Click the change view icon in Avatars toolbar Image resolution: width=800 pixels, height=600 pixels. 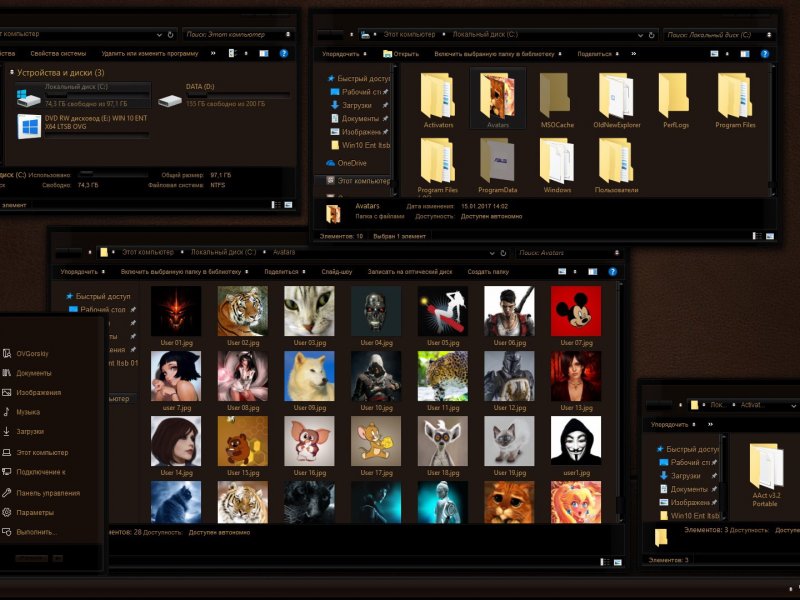click(x=562, y=271)
